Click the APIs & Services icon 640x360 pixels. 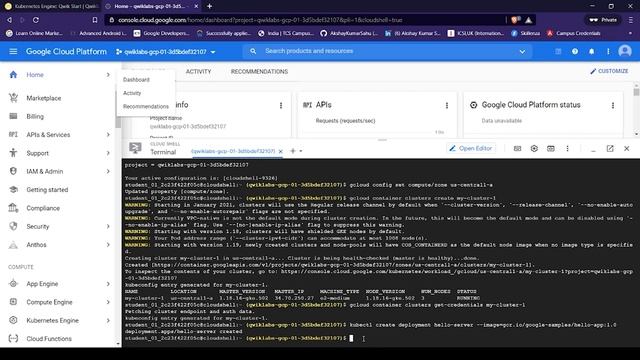pos(13,135)
